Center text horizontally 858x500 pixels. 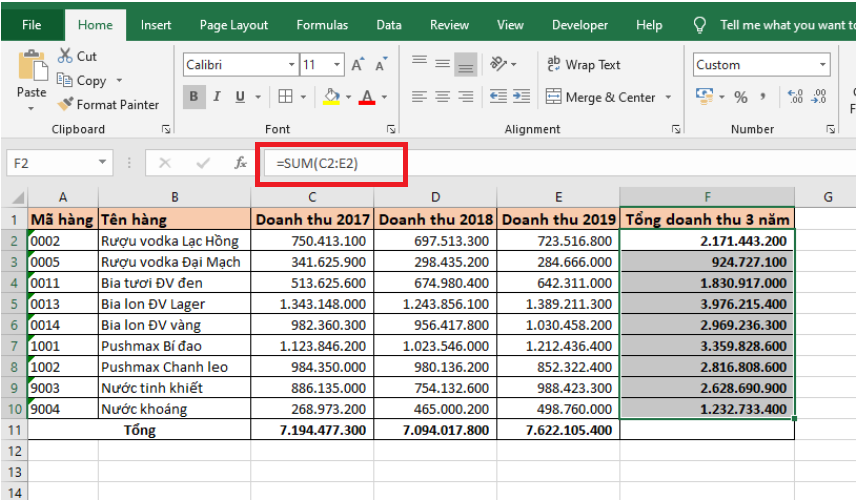pyautogui.click(x=443, y=97)
